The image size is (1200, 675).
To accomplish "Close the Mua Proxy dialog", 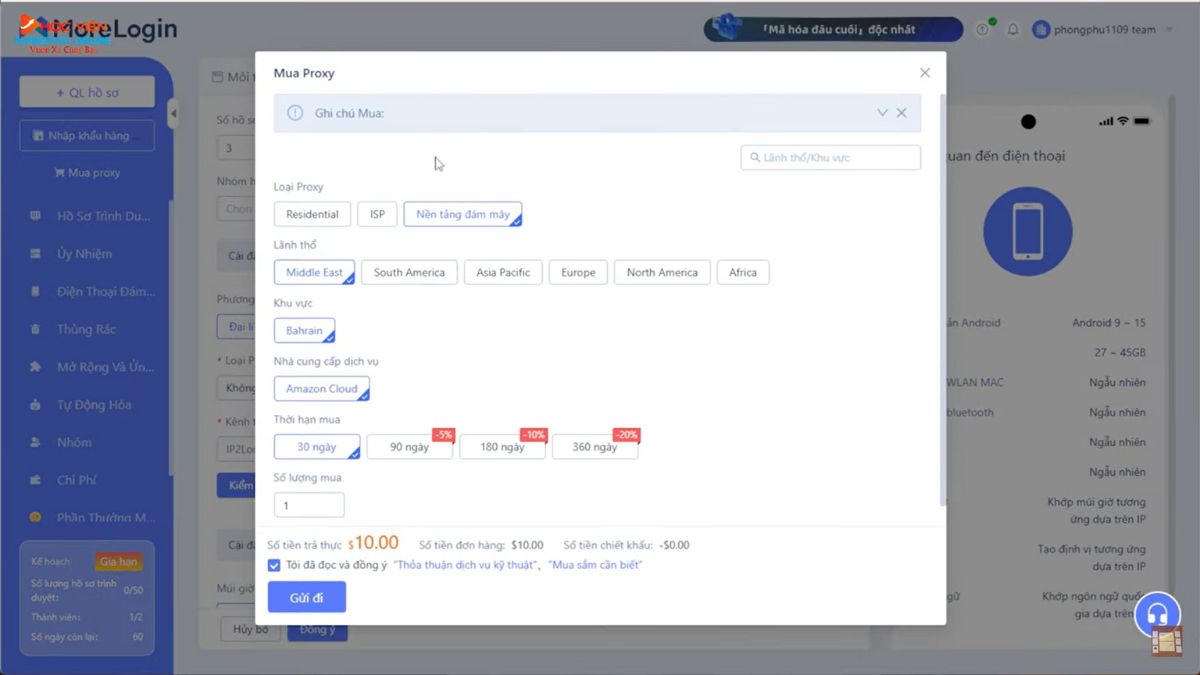I will pyautogui.click(x=925, y=73).
